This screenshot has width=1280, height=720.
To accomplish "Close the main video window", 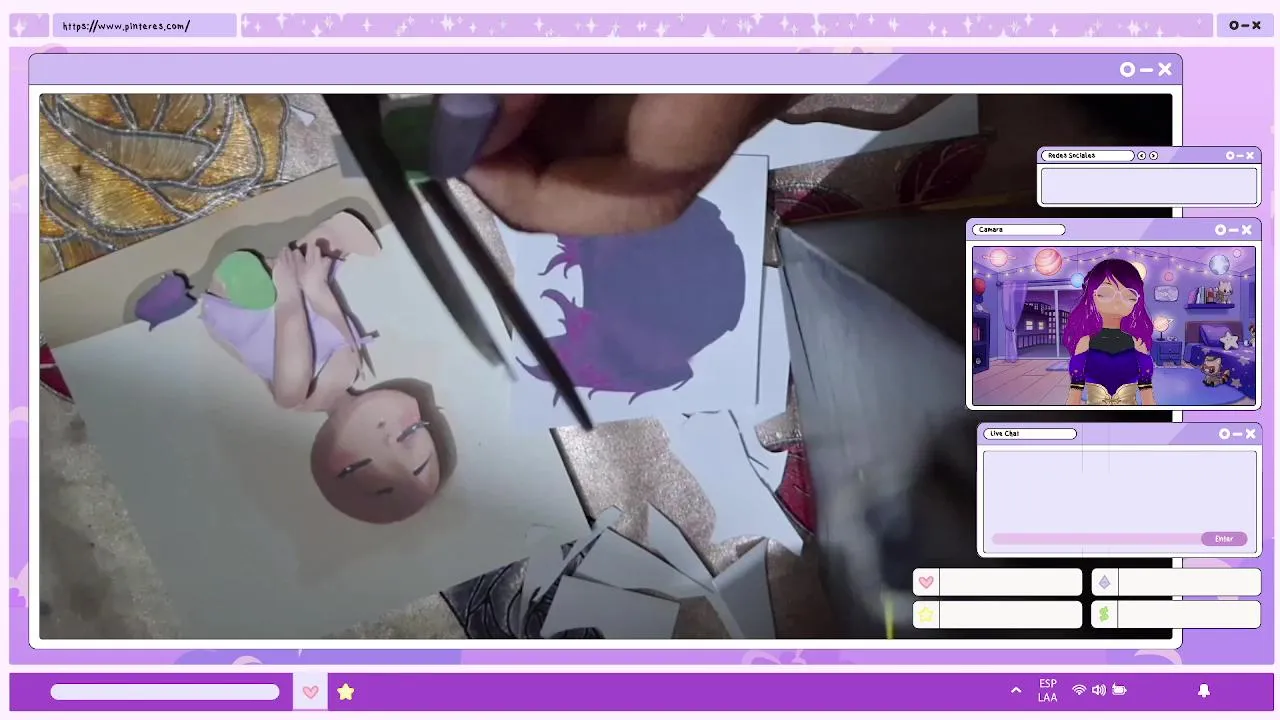I will (x=1165, y=70).
